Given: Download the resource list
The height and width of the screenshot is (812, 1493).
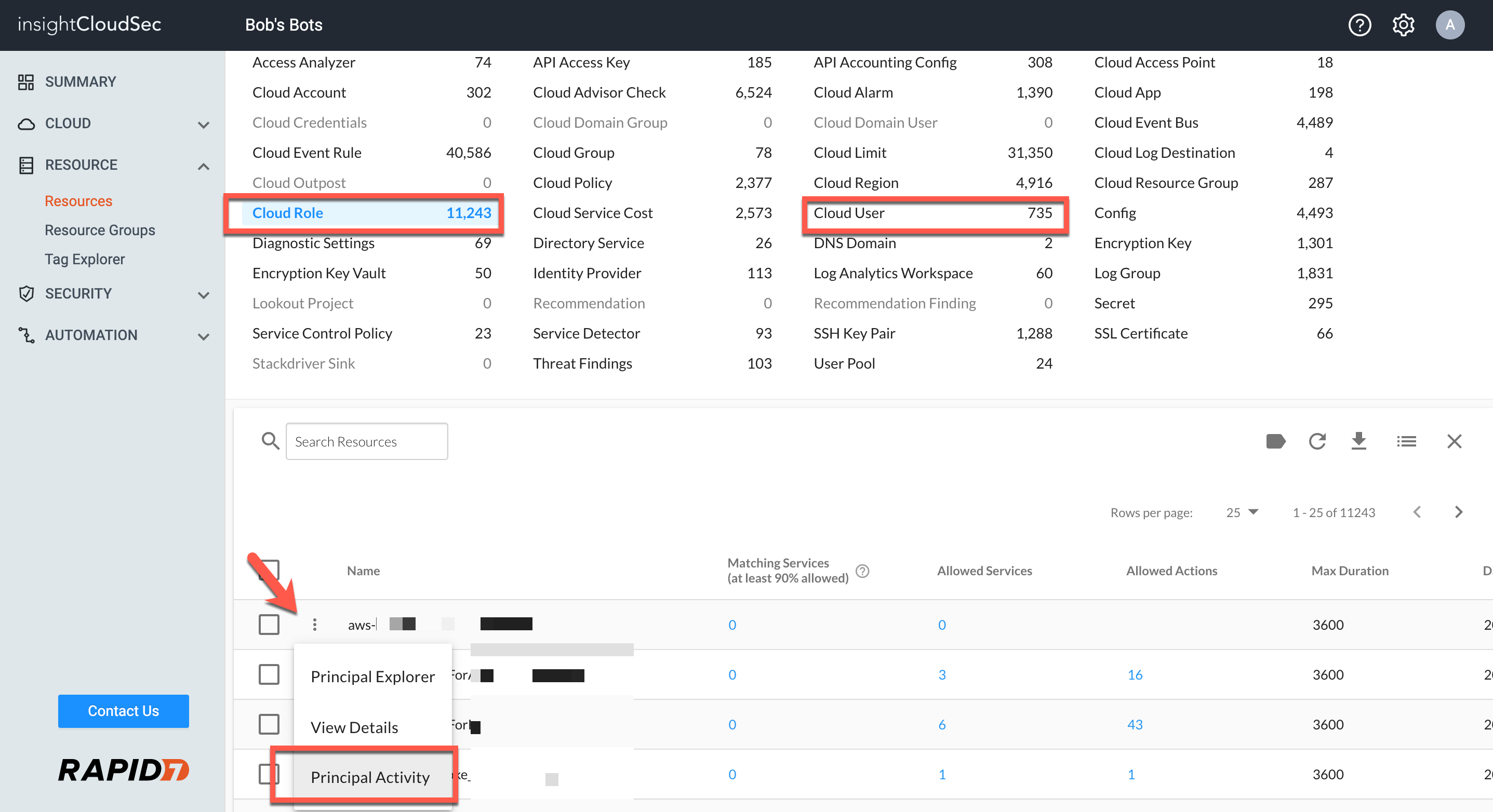Looking at the screenshot, I should (1358, 441).
